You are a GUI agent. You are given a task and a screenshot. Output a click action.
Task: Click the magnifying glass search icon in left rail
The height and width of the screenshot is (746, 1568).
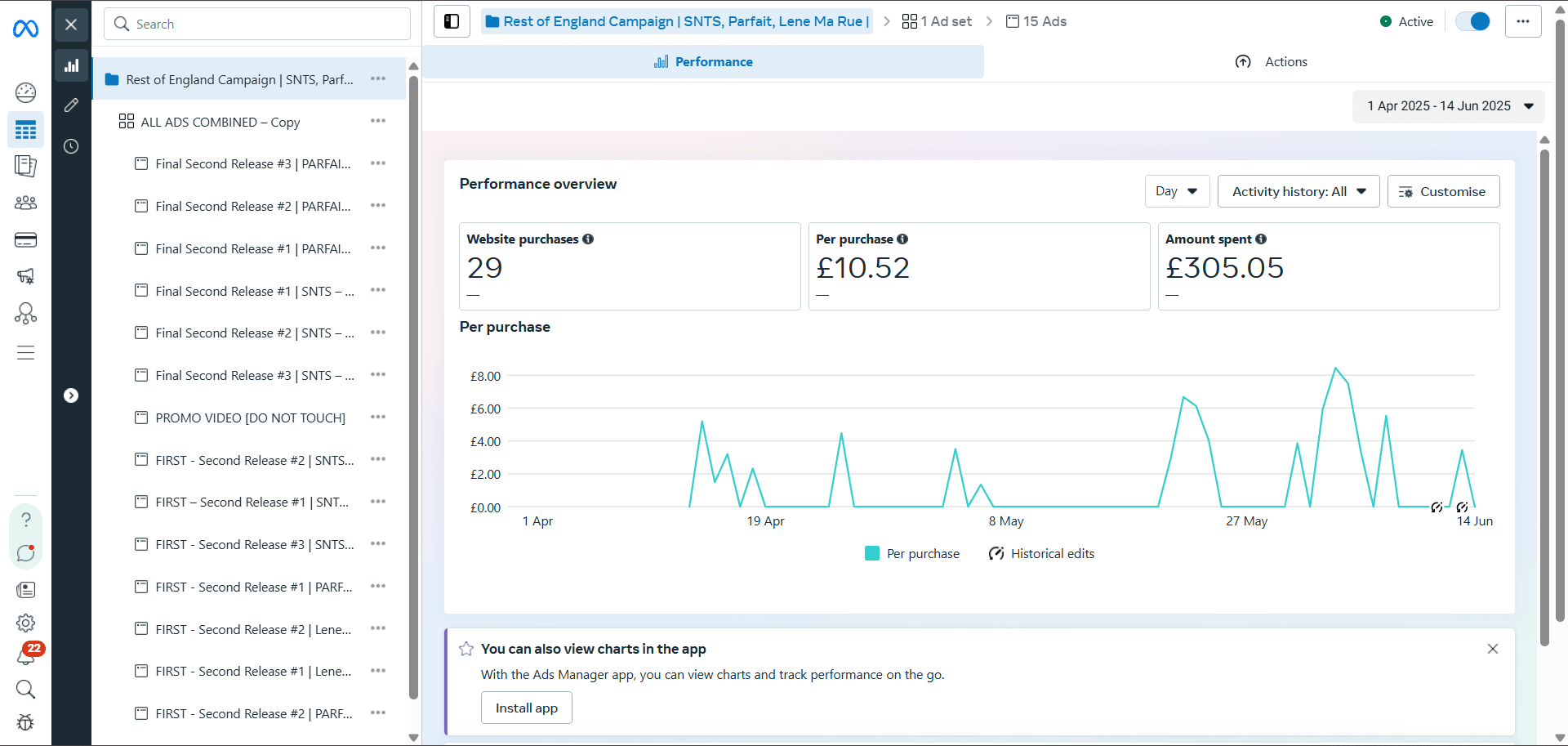26,689
